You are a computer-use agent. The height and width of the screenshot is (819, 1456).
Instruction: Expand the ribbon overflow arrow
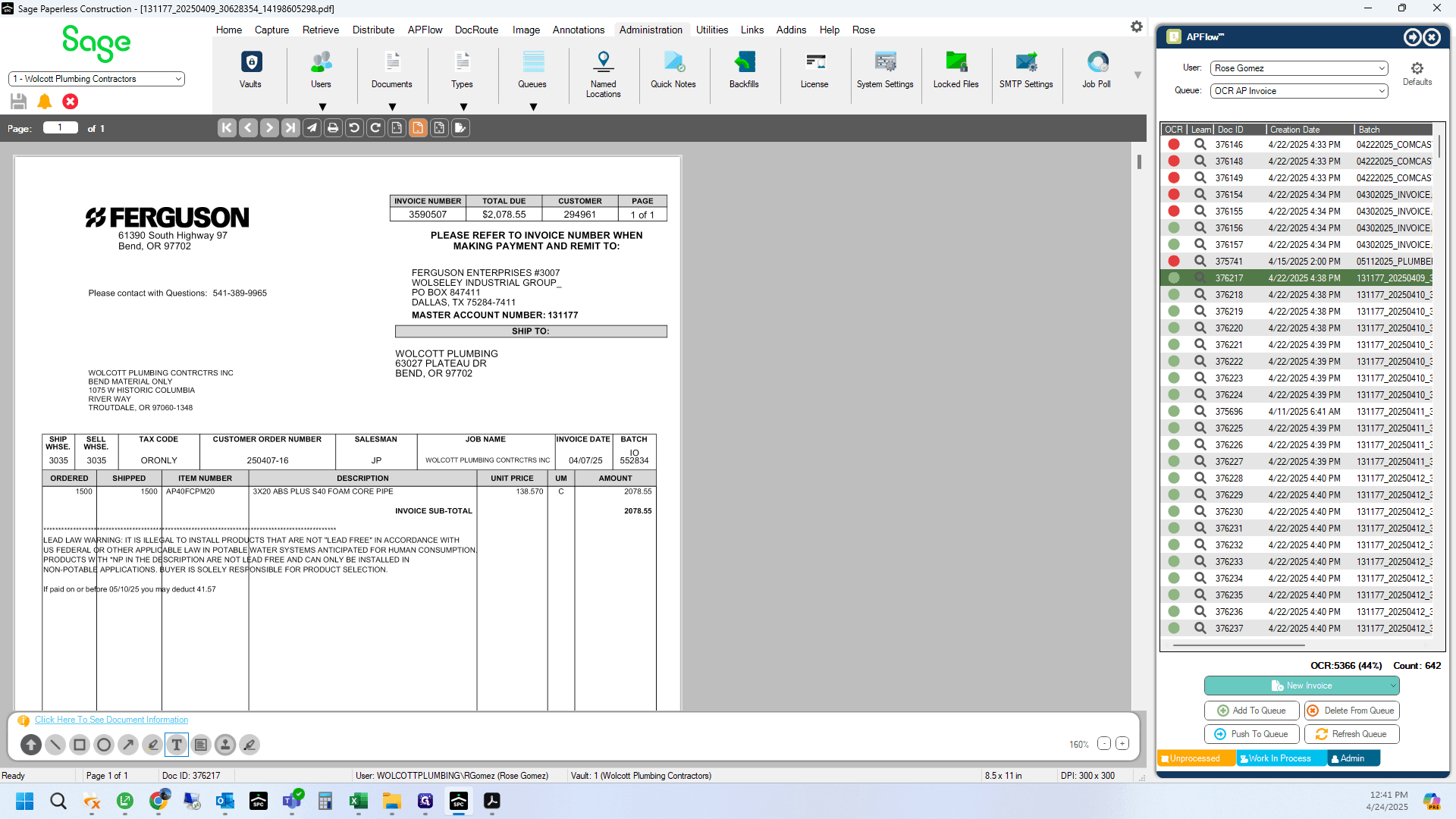pyautogui.click(x=1137, y=75)
